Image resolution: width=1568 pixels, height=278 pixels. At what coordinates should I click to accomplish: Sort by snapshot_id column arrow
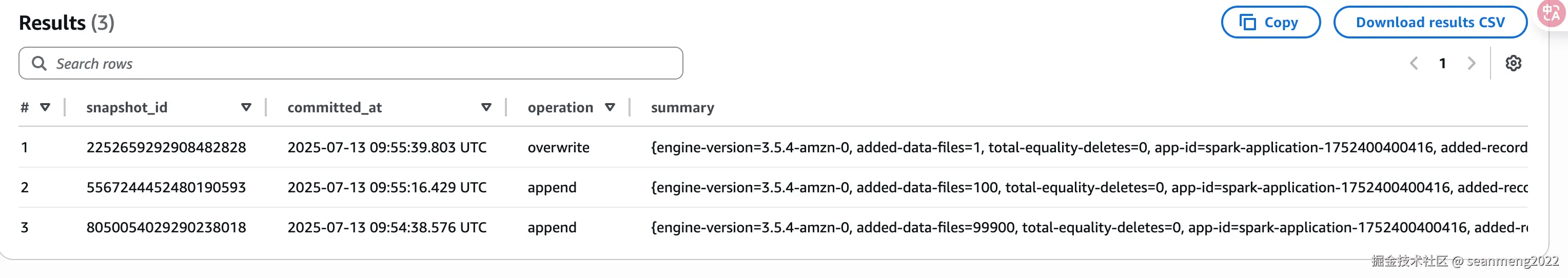click(246, 107)
